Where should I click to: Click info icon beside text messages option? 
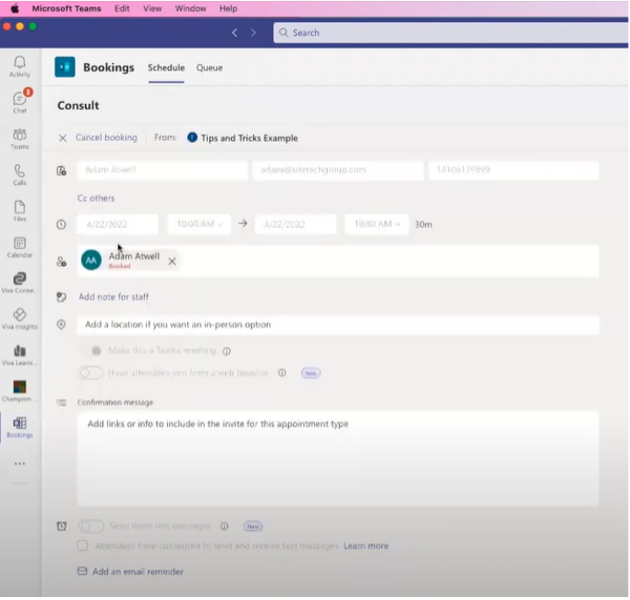coord(225,526)
